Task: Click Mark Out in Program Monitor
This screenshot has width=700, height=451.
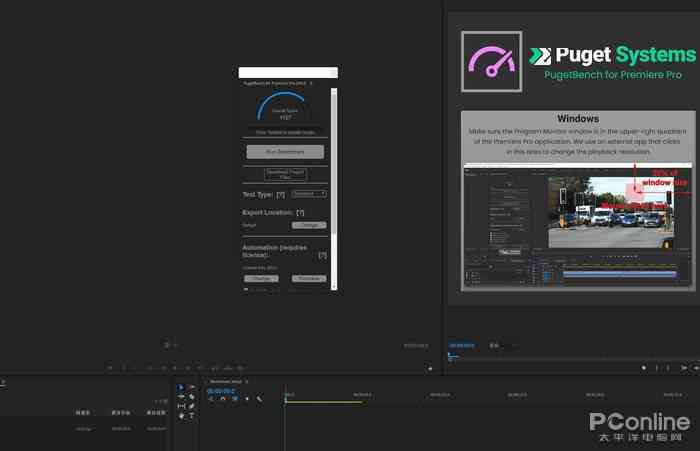Action: click(x=668, y=368)
